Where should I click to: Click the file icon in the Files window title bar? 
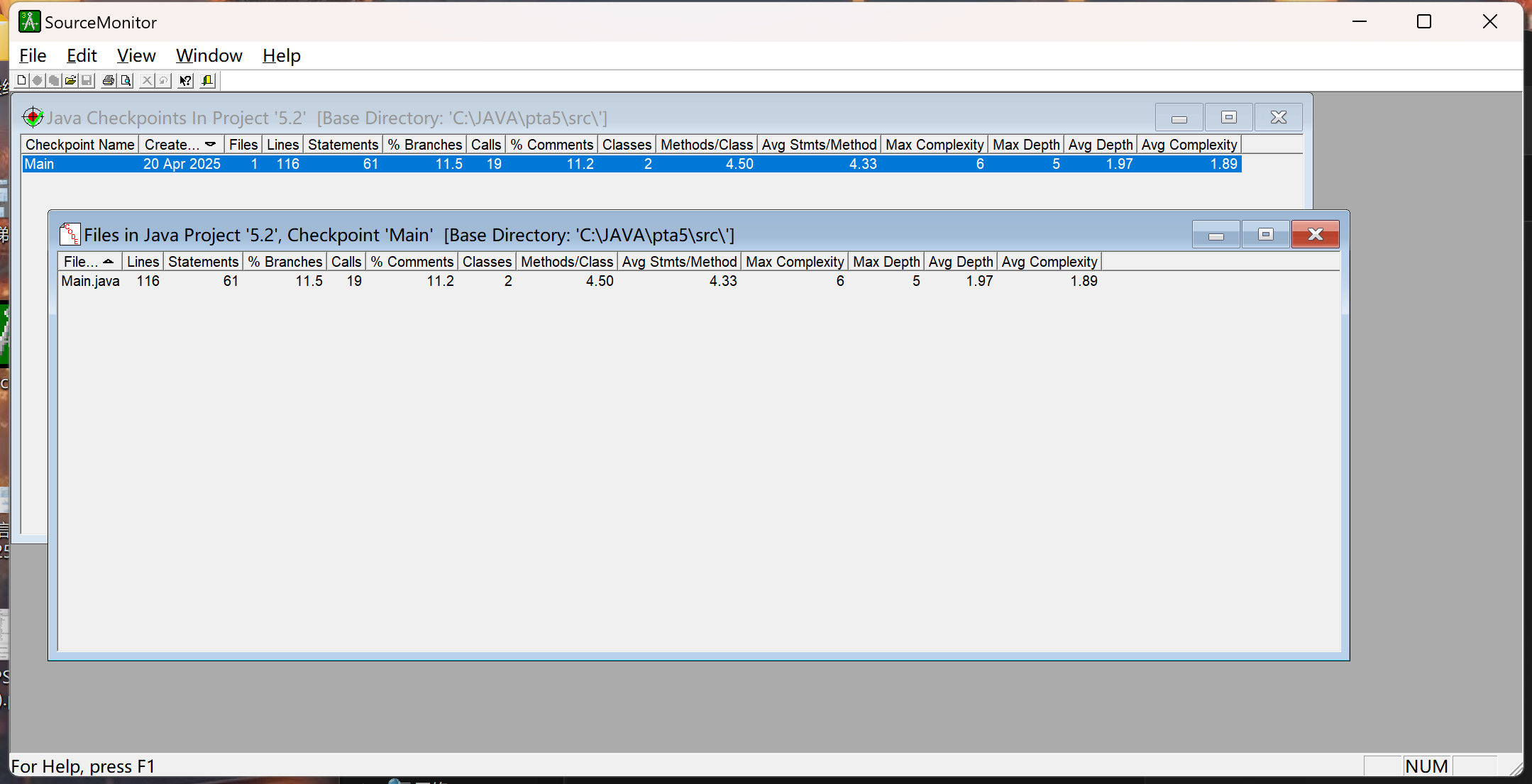point(70,234)
